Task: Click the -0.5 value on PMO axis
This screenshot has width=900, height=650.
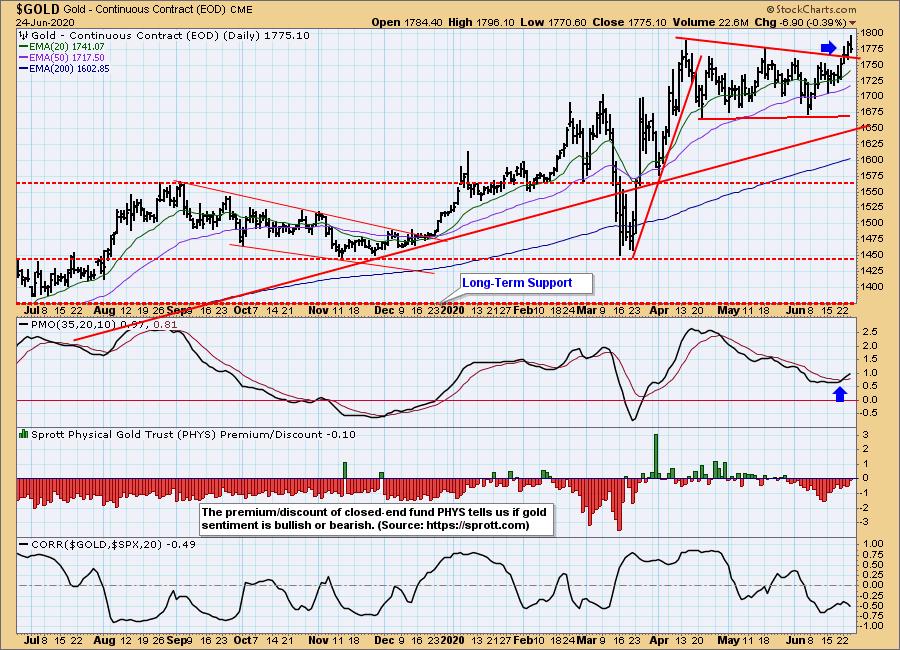Action: coord(868,413)
